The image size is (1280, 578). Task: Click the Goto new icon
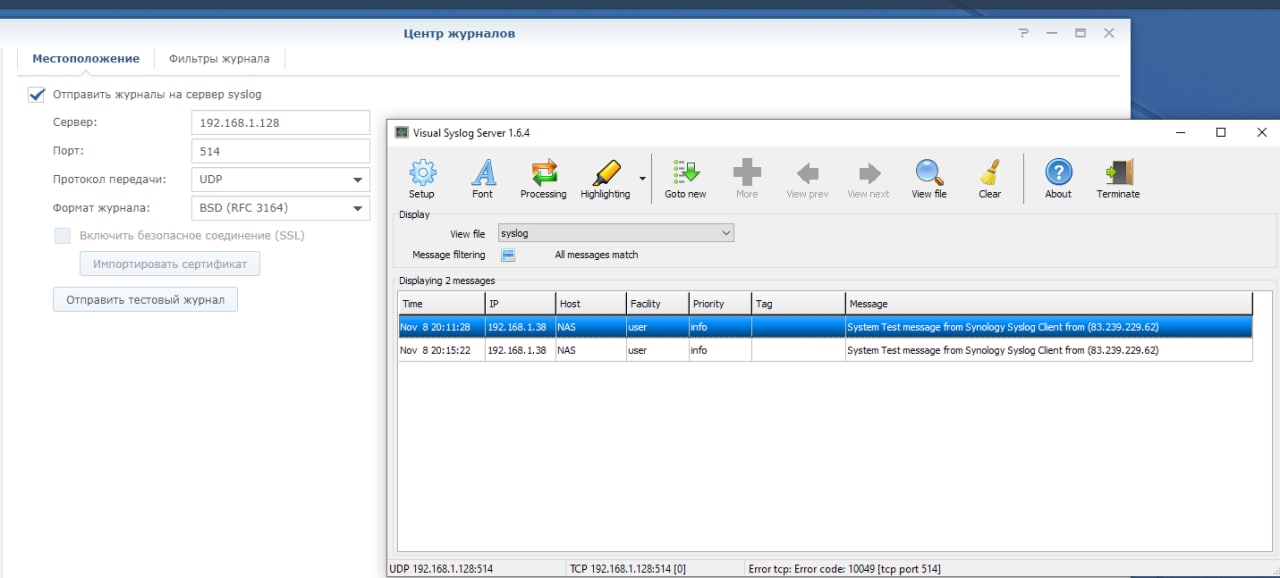[x=685, y=179]
